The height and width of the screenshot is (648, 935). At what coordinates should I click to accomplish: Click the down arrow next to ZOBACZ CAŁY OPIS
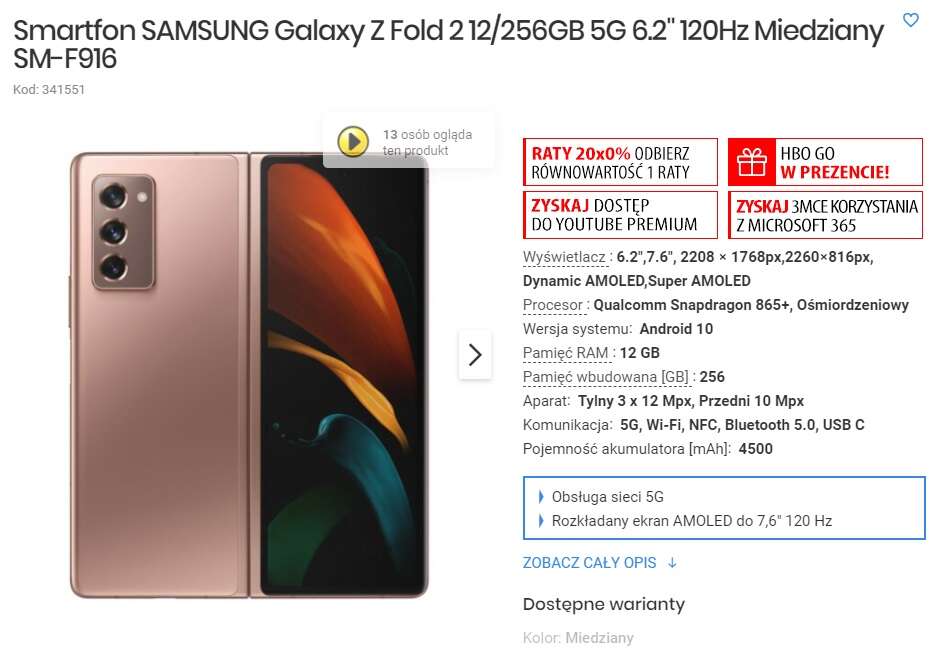coord(672,563)
